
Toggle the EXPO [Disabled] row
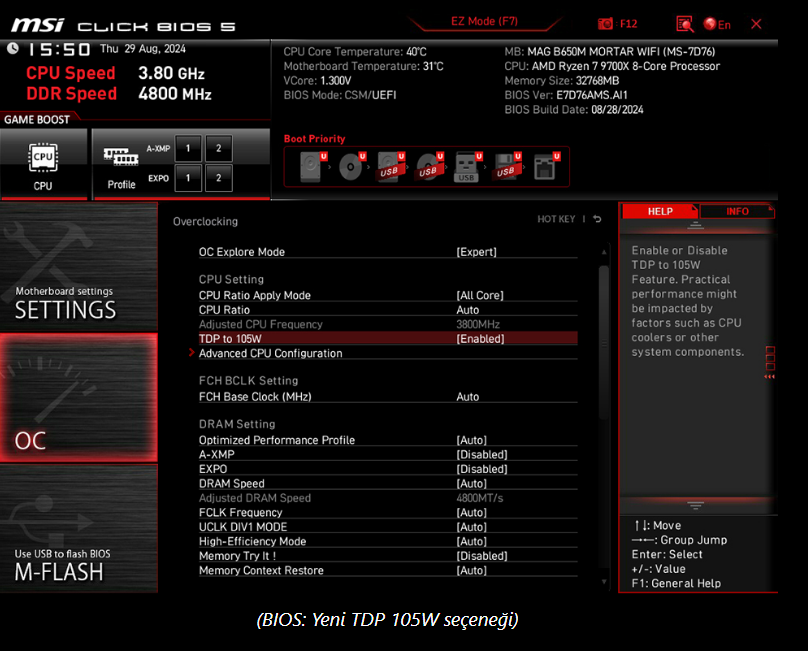(x=388, y=469)
